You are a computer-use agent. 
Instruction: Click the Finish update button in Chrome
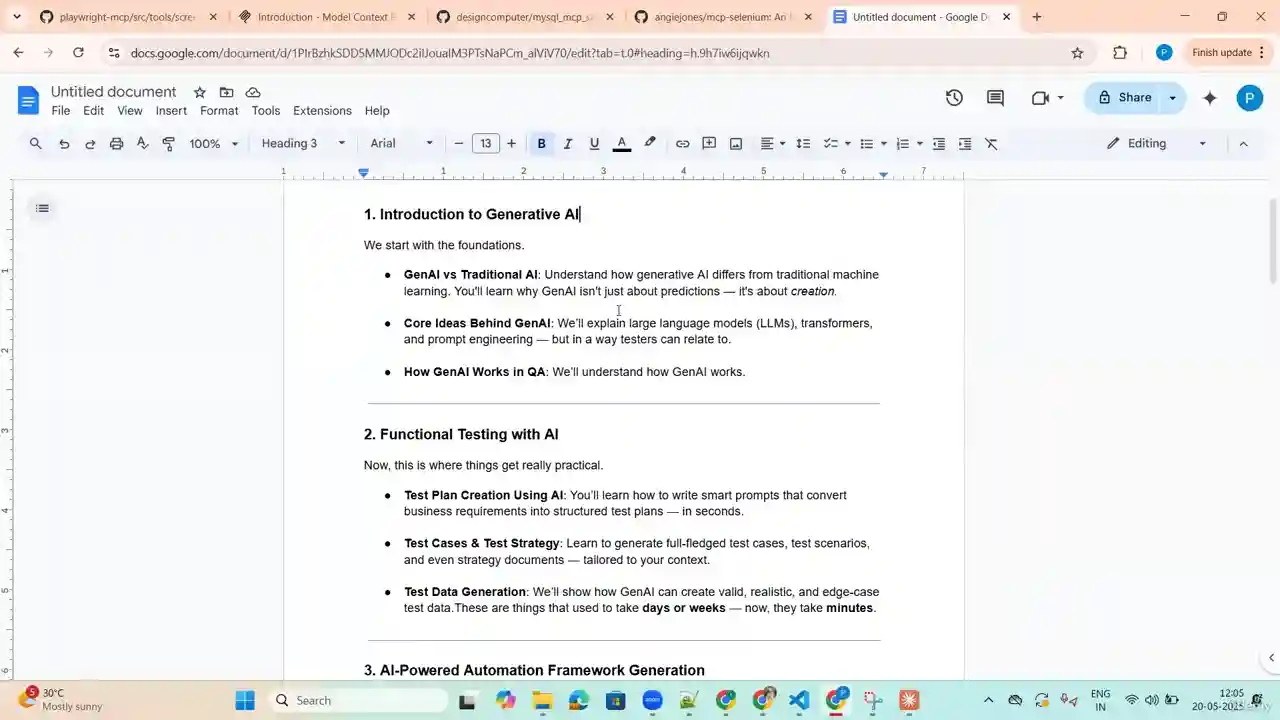coord(1221,53)
